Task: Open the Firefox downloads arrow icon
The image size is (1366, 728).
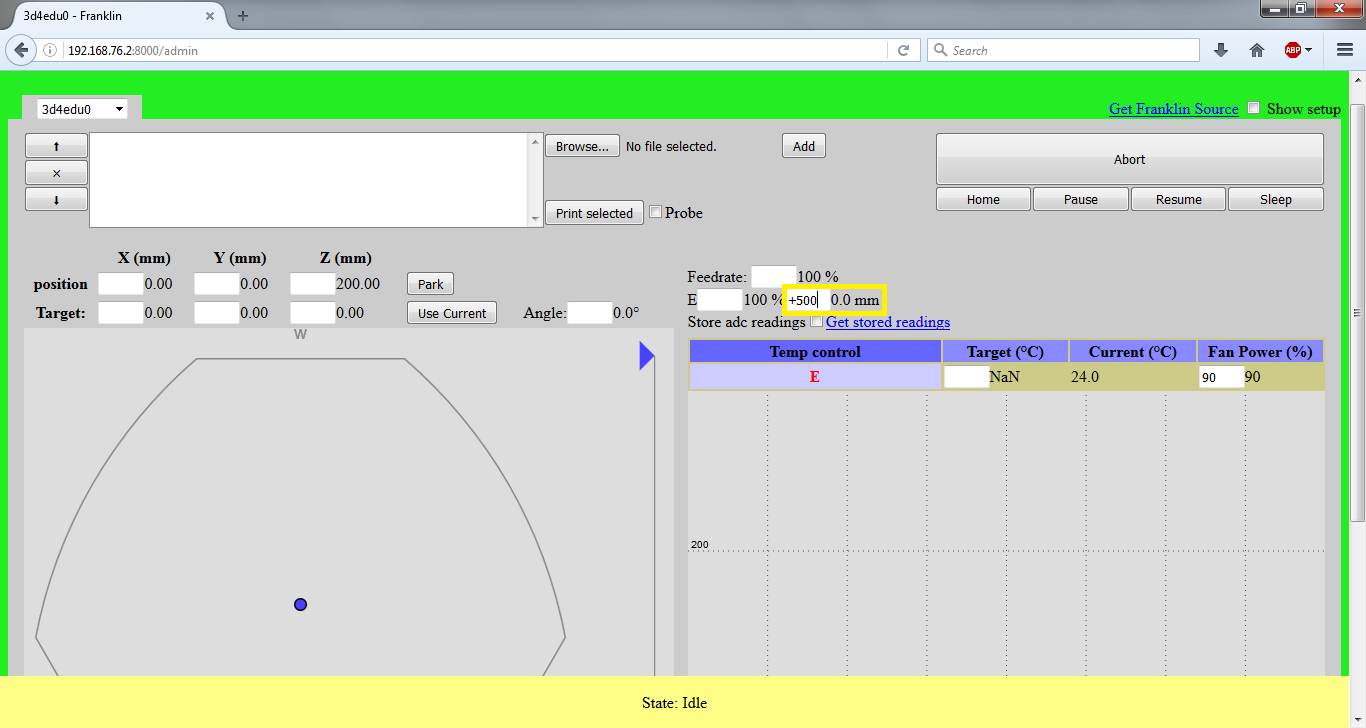Action: click(1221, 50)
